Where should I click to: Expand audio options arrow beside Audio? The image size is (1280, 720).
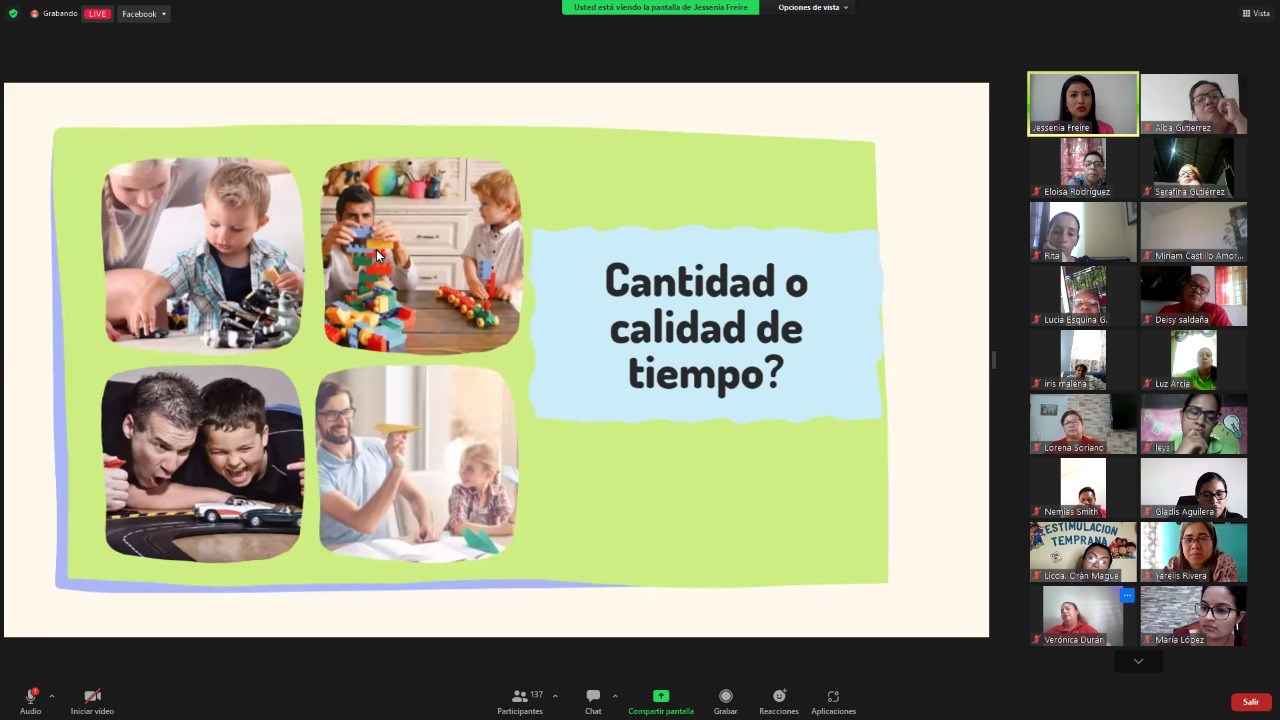click(x=52, y=696)
